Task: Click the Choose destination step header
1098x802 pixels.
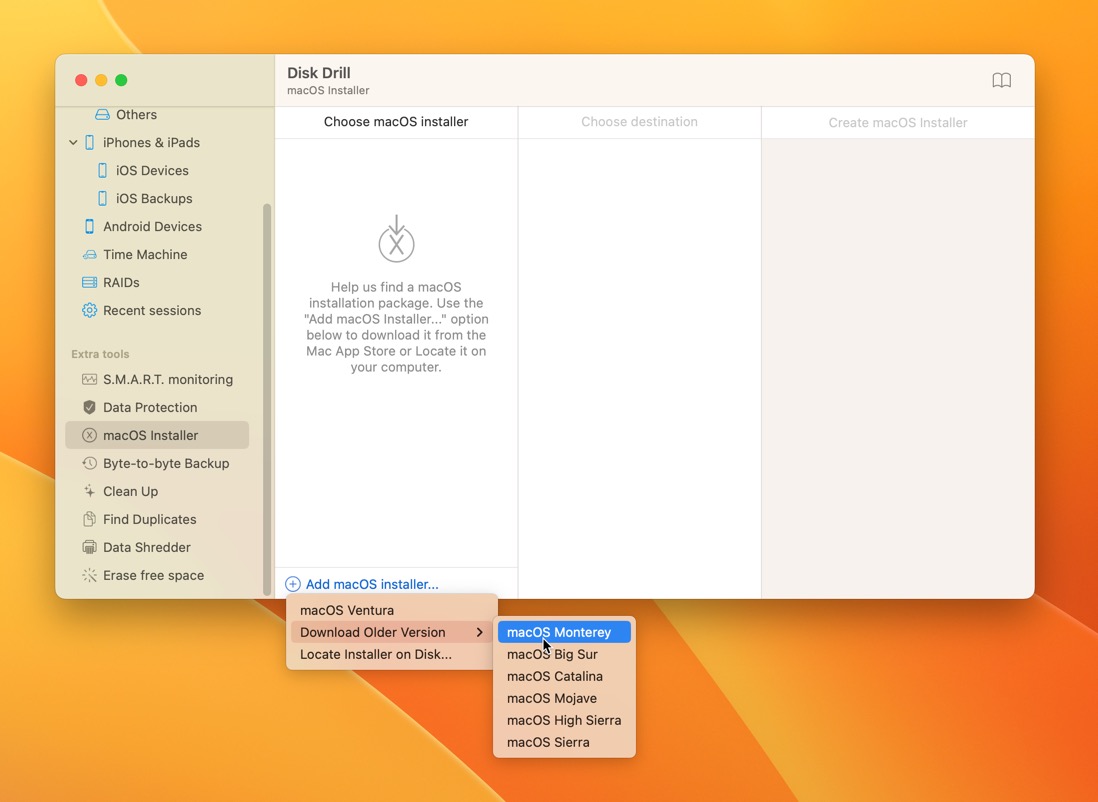Action: pyautogui.click(x=639, y=122)
